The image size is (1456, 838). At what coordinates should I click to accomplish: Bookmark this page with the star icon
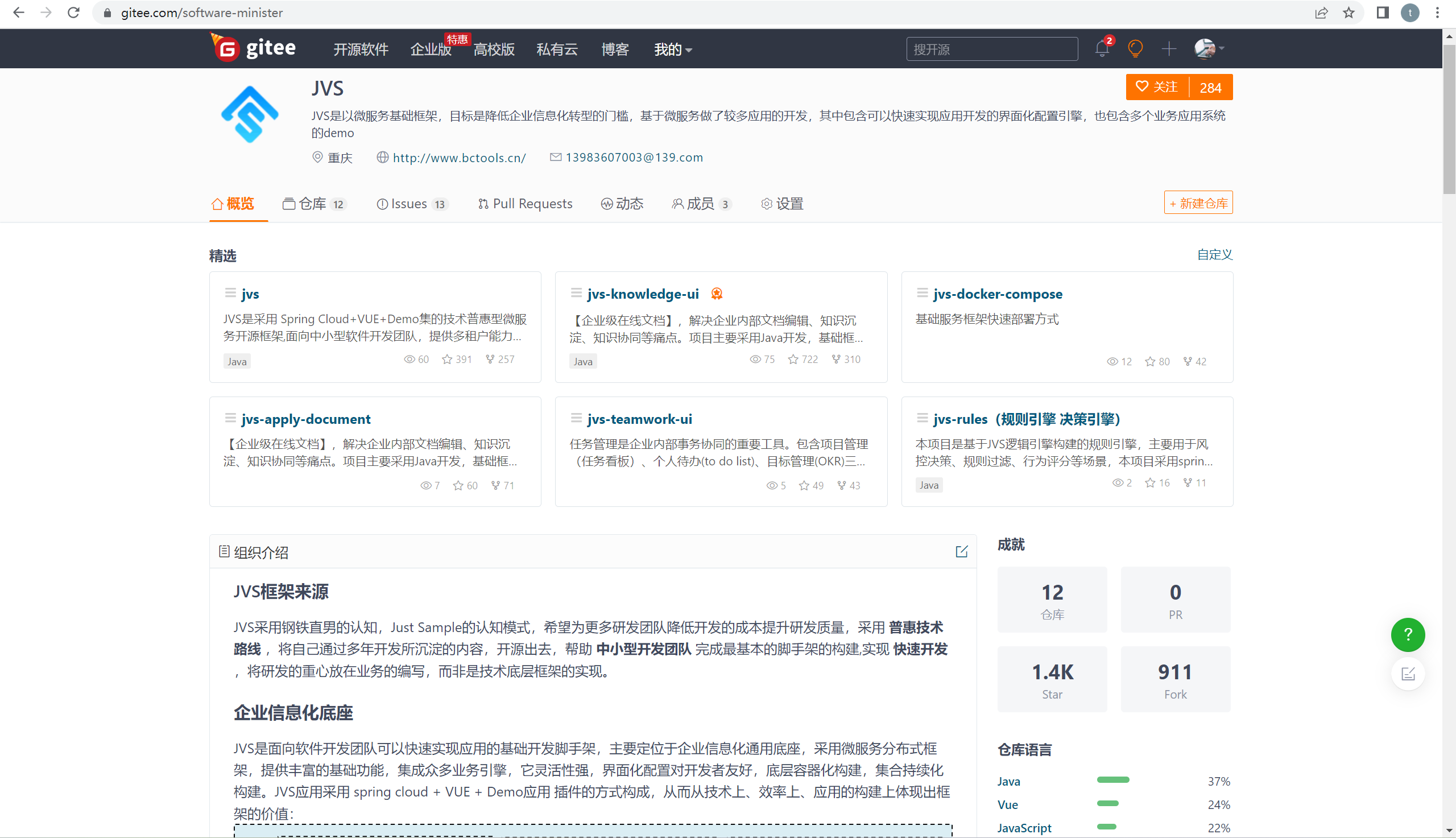click(x=1349, y=13)
